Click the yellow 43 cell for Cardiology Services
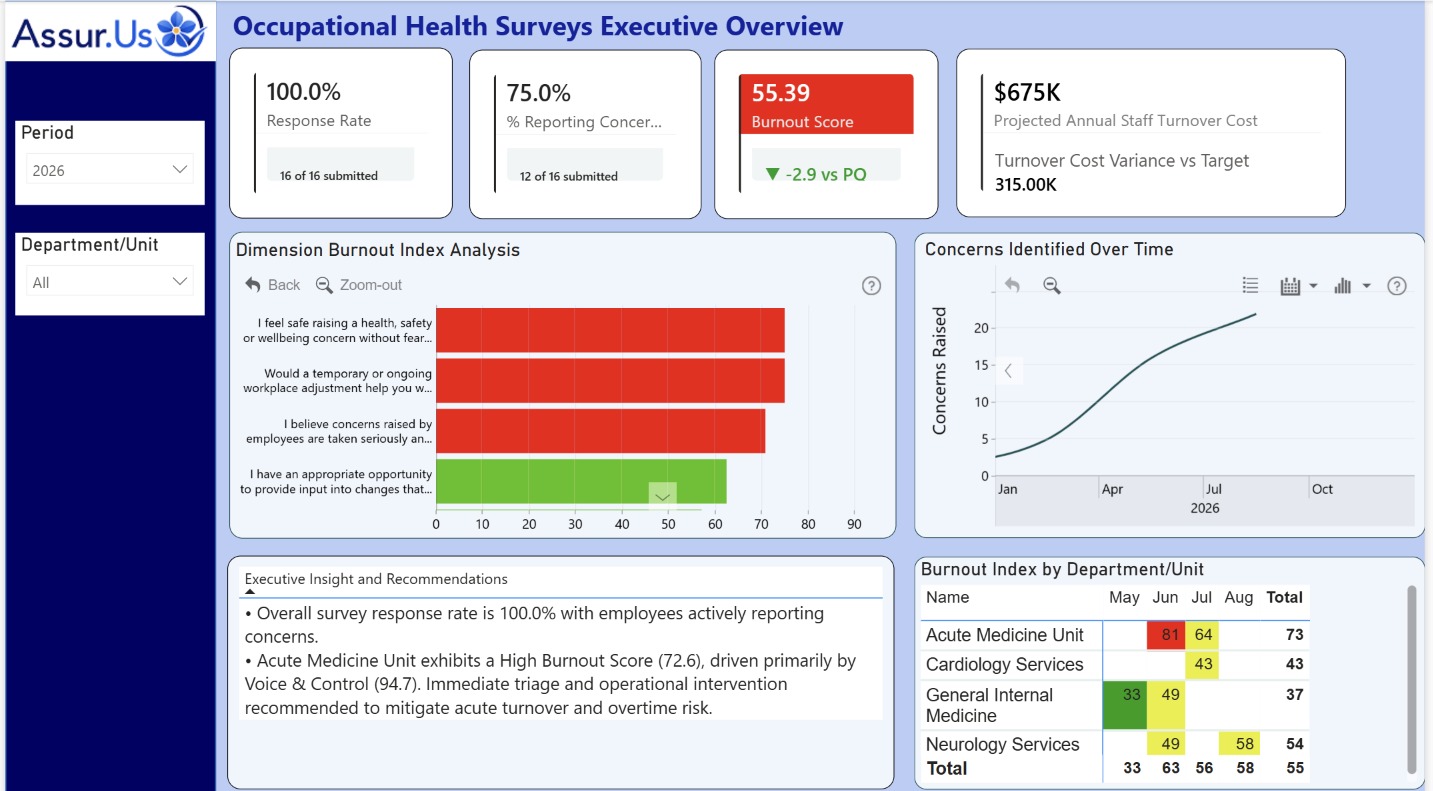The height and width of the screenshot is (791, 1433). tap(1203, 664)
